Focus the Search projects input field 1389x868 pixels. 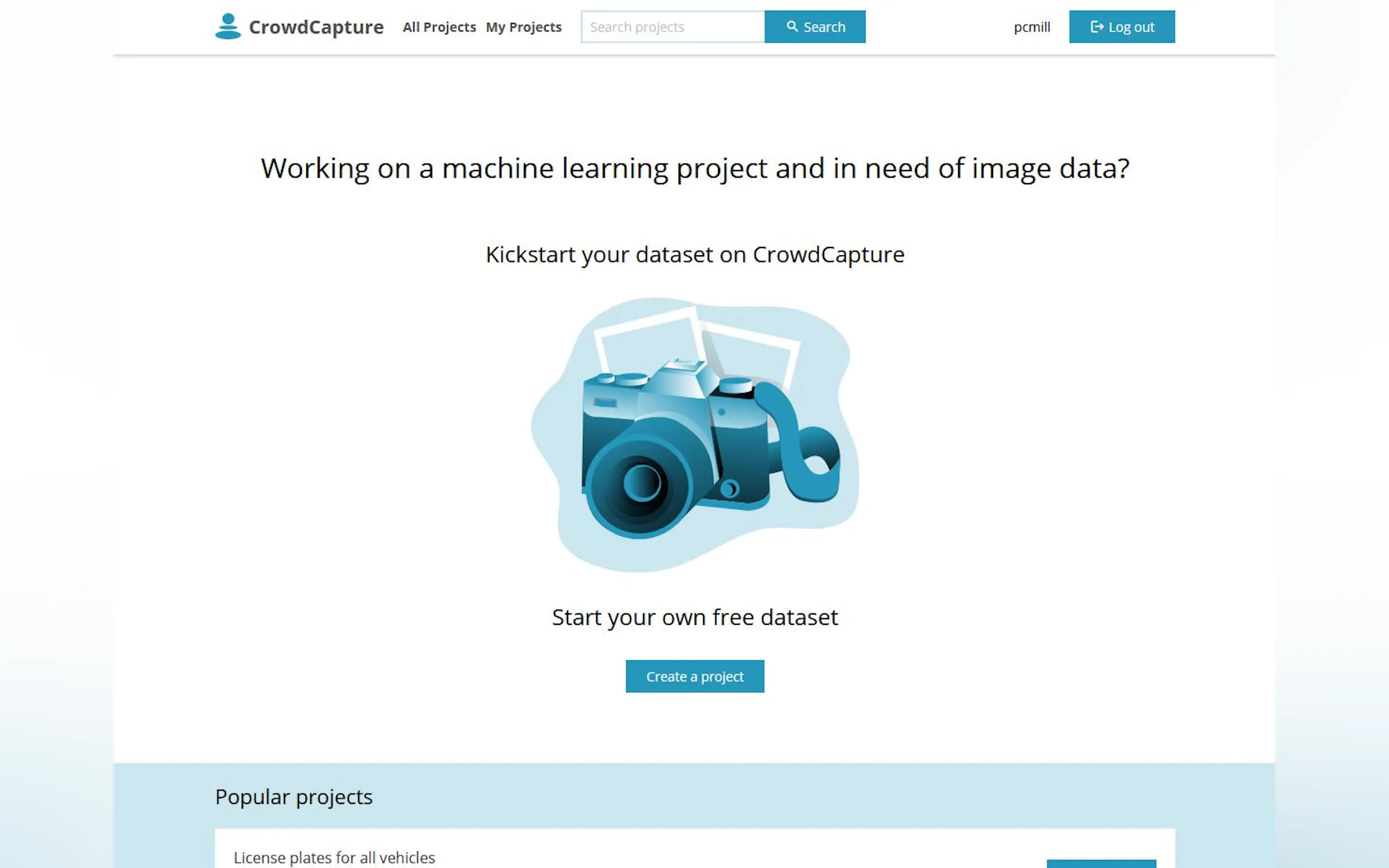coord(673,27)
